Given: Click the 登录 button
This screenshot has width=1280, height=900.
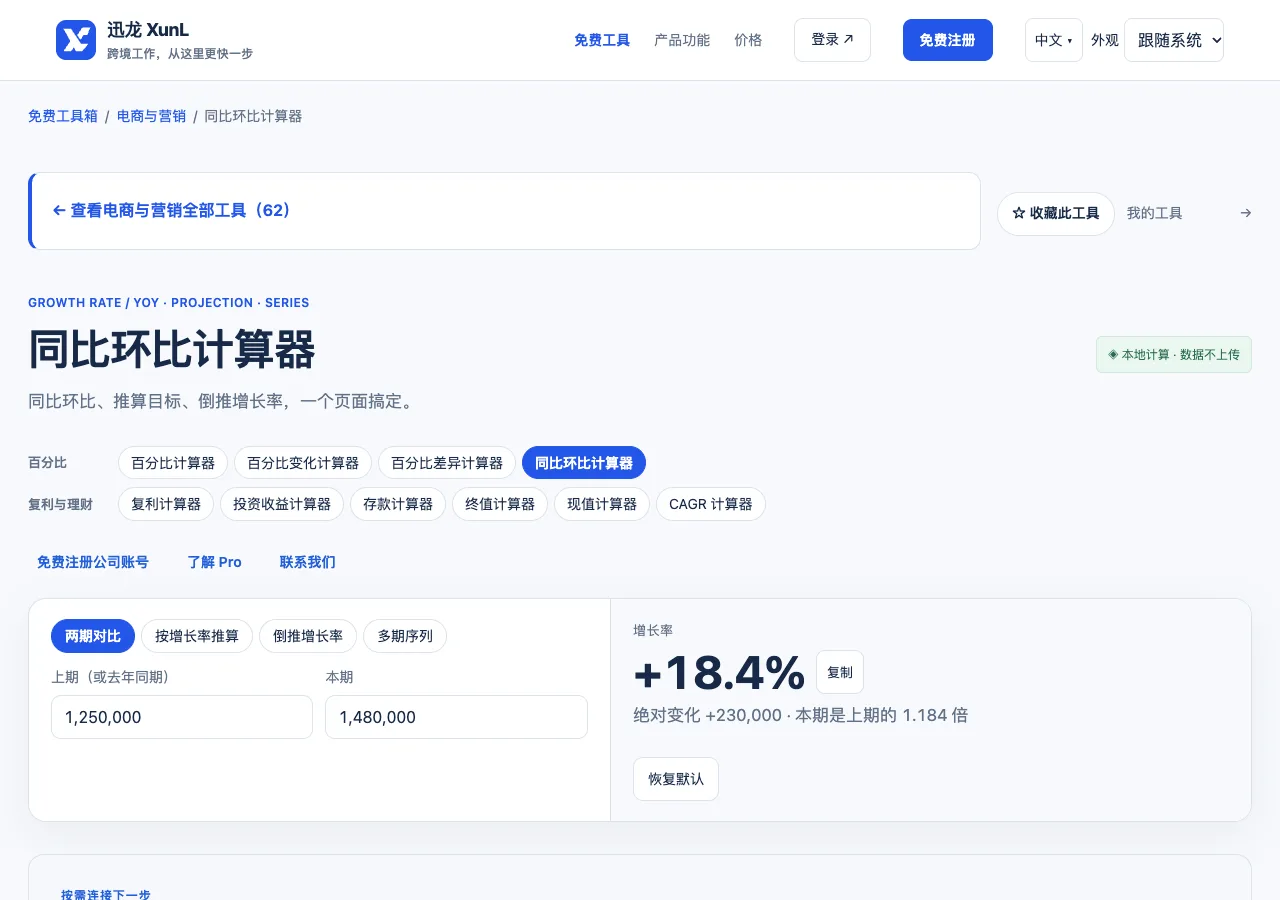Looking at the screenshot, I should click(x=832, y=40).
